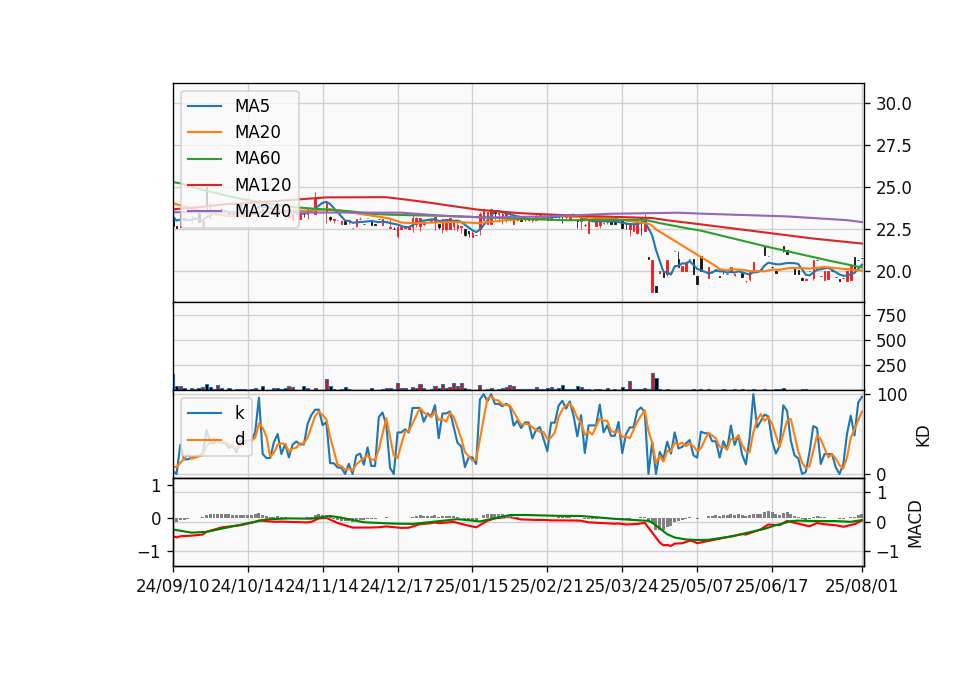
Task: Click the 250 volume axis label
Action: pyautogui.click(x=891, y=366)
